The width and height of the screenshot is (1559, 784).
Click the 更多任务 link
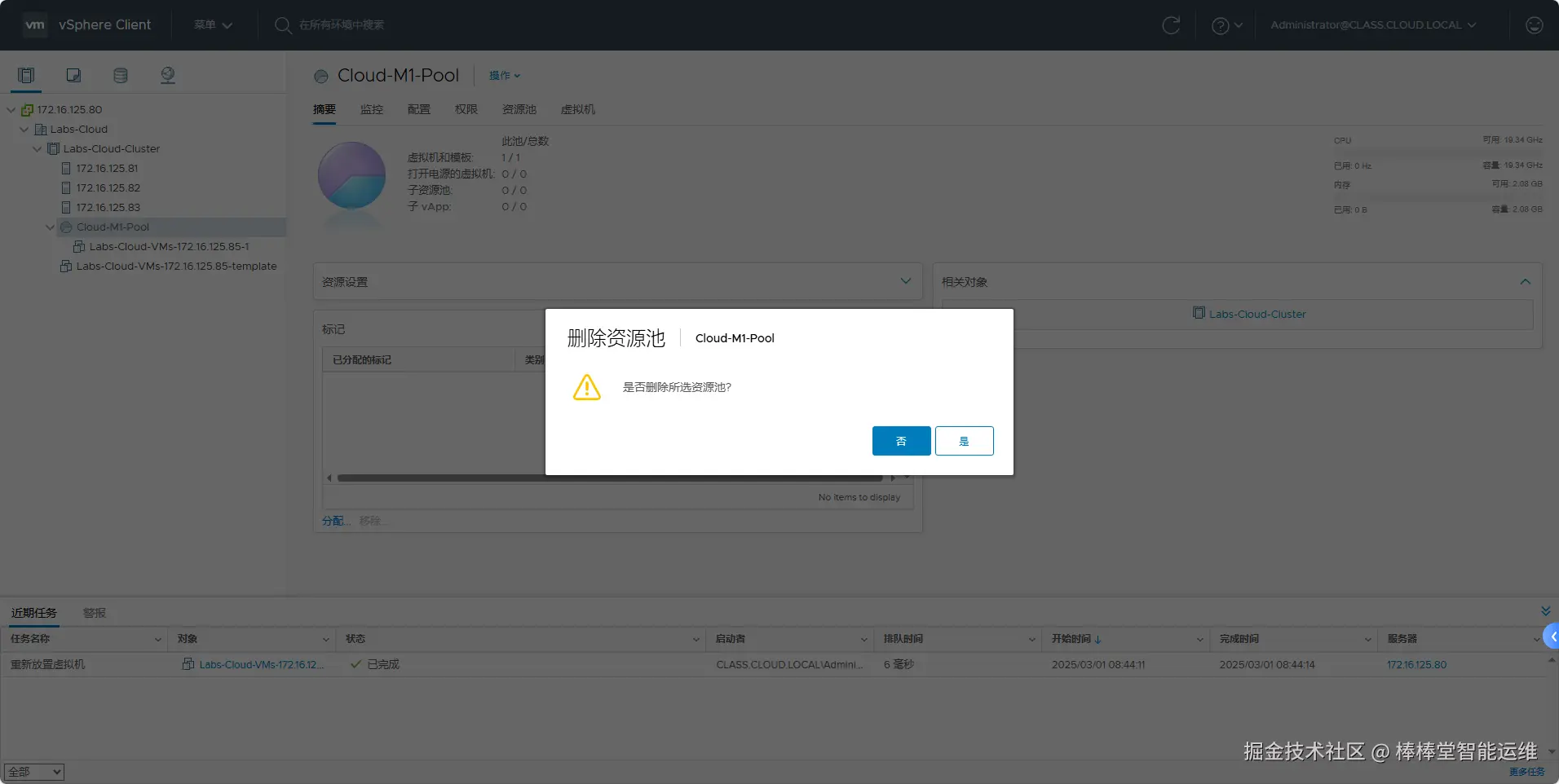pos(1526,772)
